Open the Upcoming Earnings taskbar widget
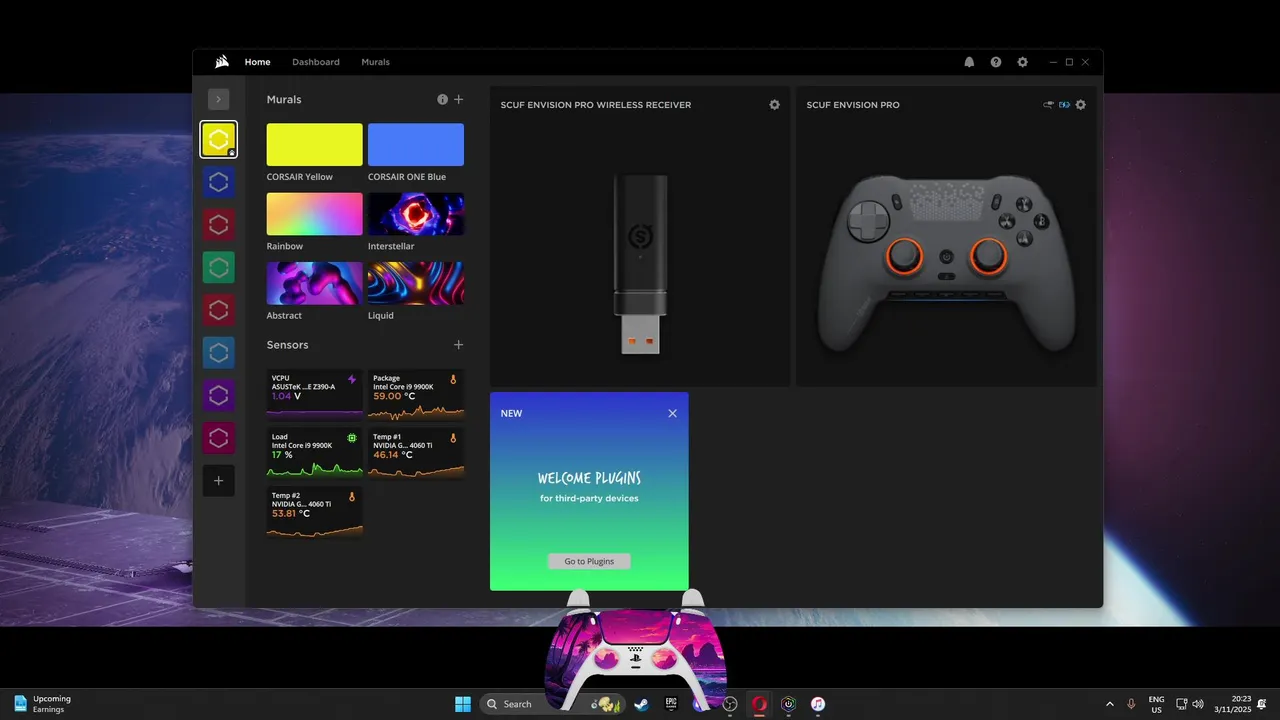Viewport: 1280px width, 720px height. [42, 704]
